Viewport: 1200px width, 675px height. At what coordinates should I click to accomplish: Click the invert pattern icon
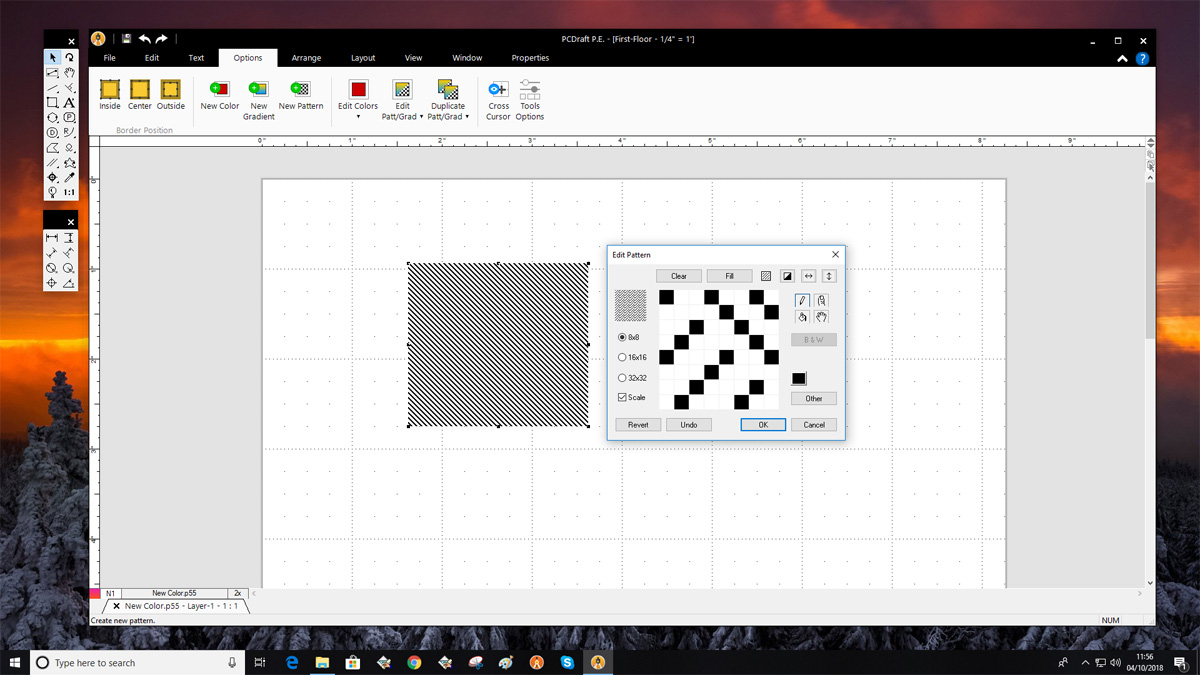click(x=789, y=276)
